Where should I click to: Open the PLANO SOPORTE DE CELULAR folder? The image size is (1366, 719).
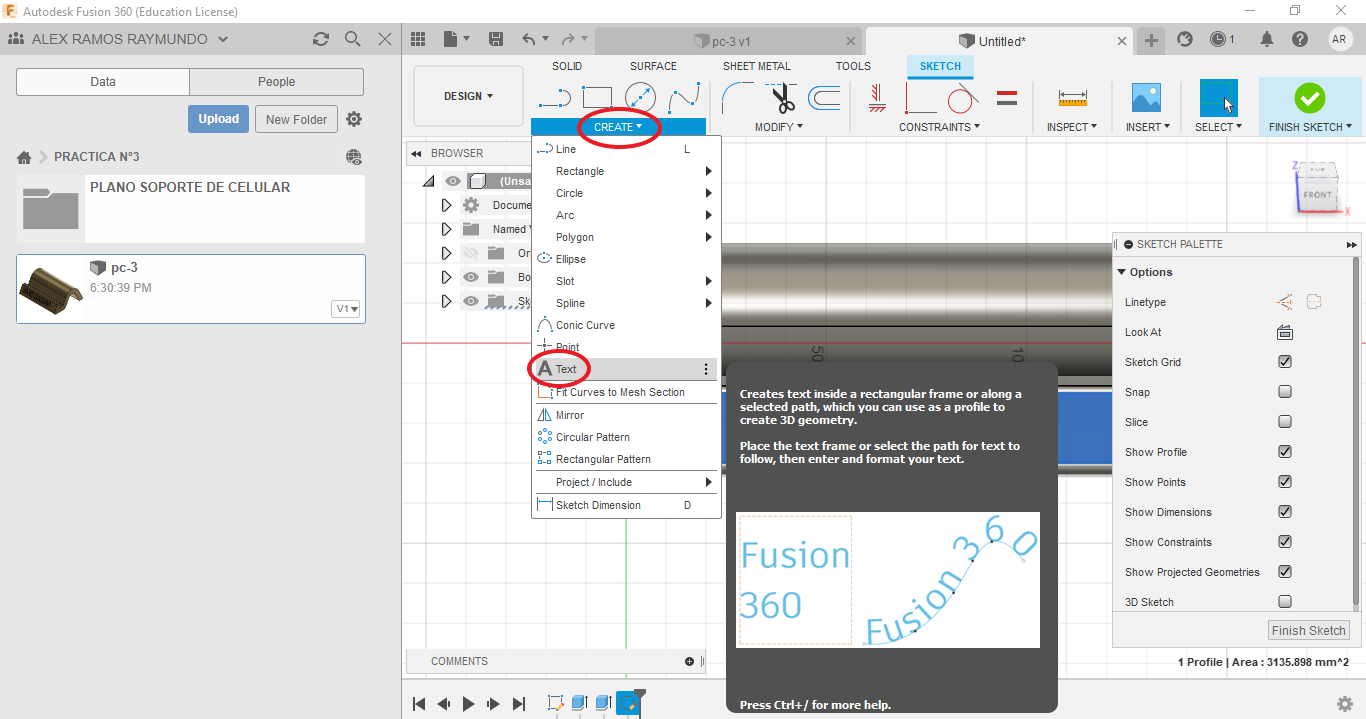pos(190,208)
